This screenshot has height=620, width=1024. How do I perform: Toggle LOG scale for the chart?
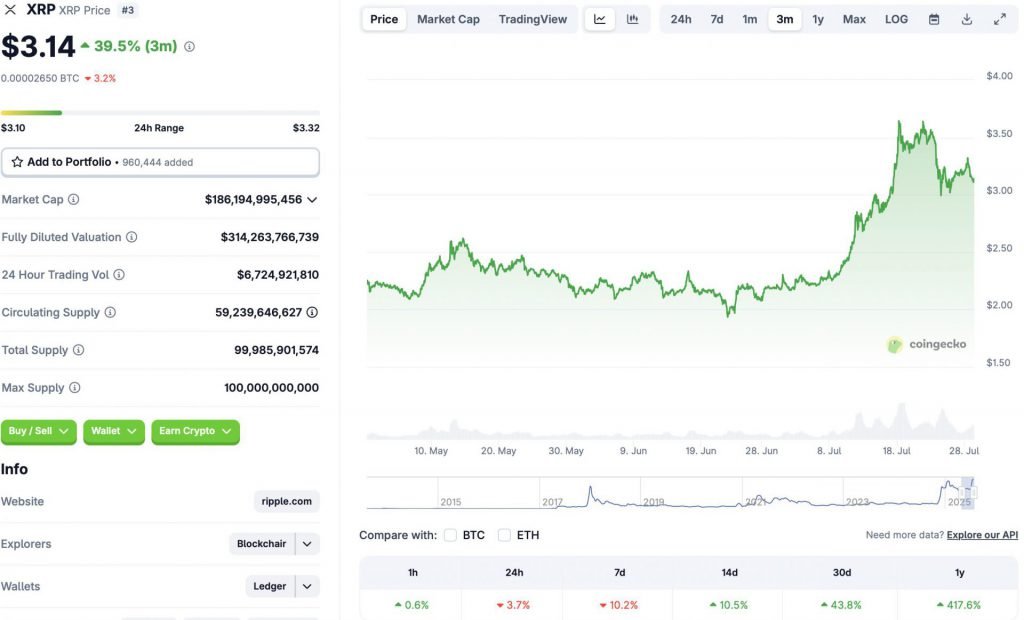[896, 19]
